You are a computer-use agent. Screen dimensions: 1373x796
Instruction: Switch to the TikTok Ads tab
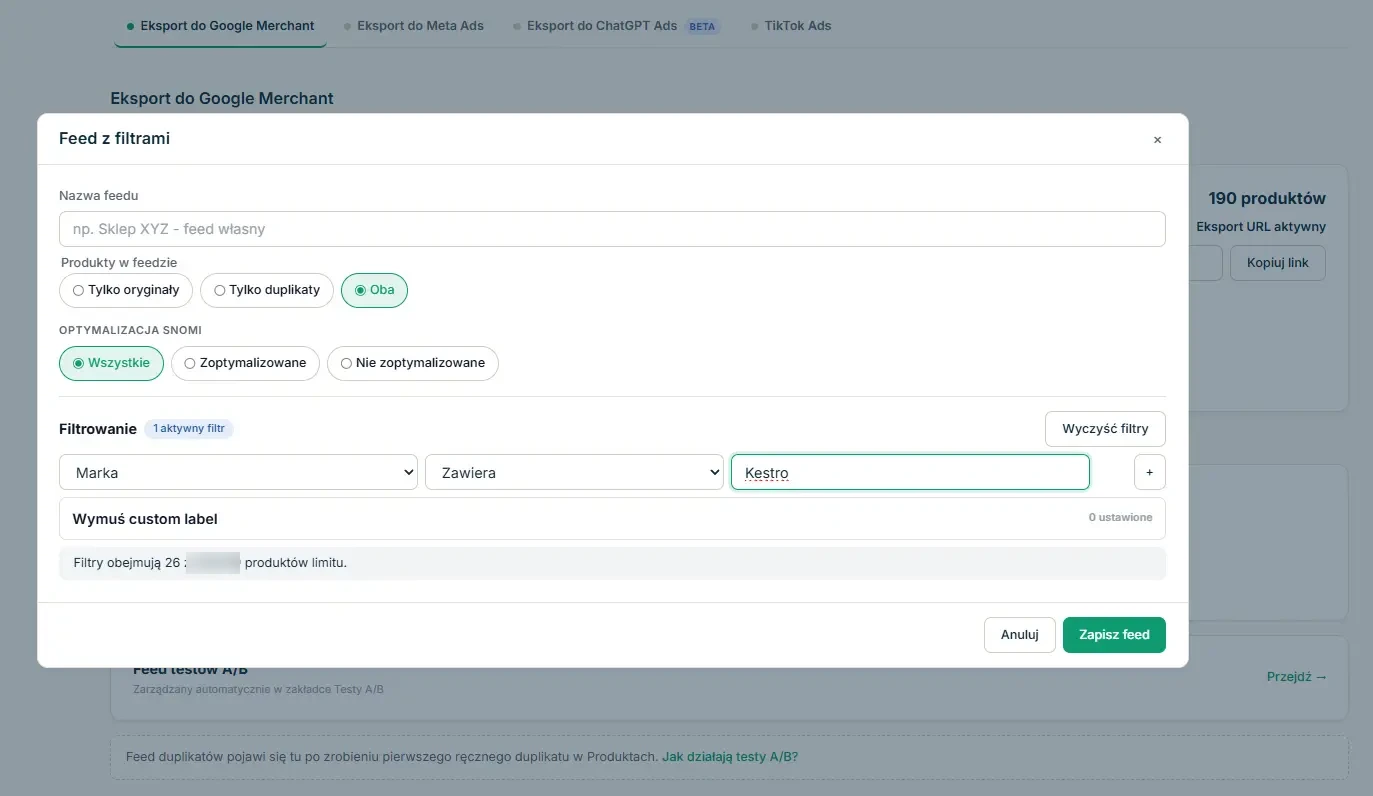point(791,26)
